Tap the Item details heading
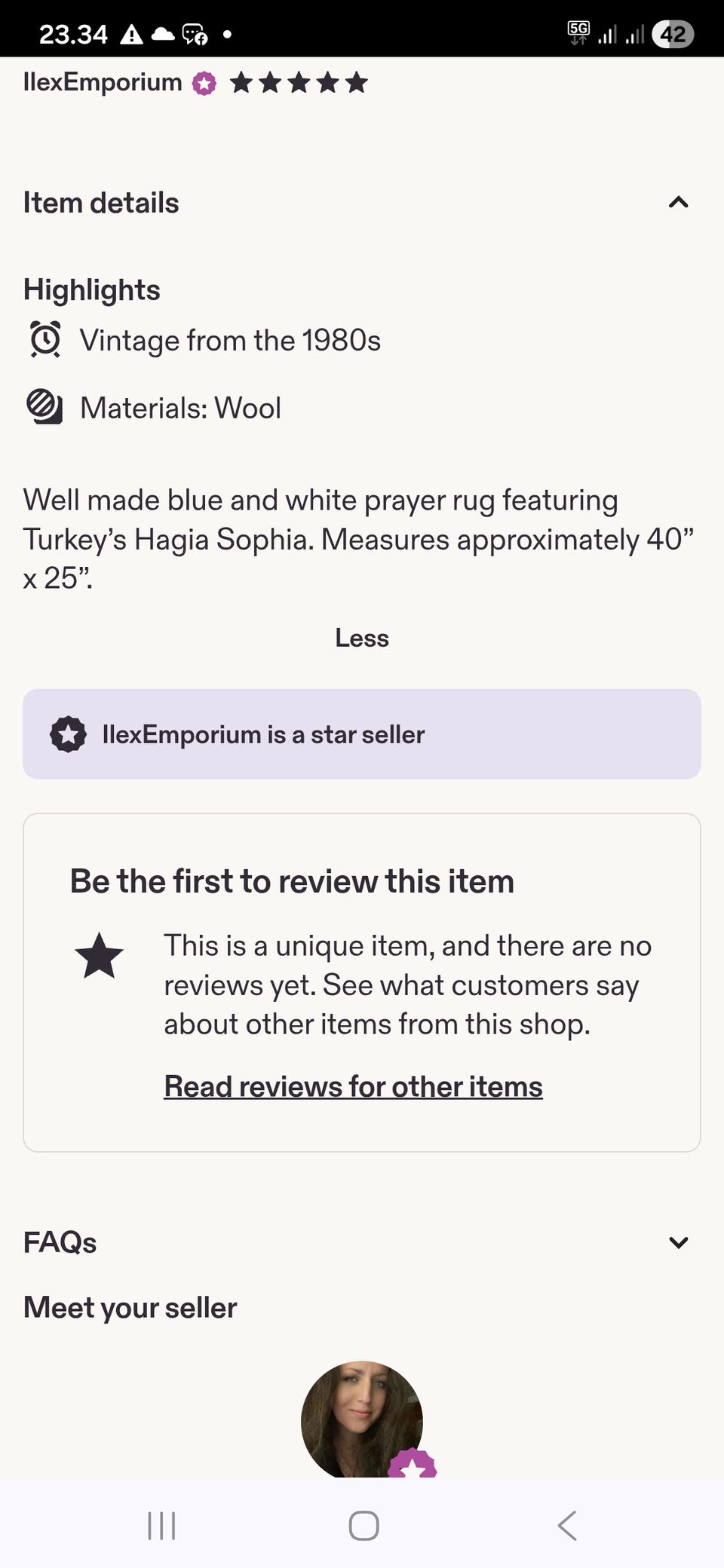 tap(101, 203)
